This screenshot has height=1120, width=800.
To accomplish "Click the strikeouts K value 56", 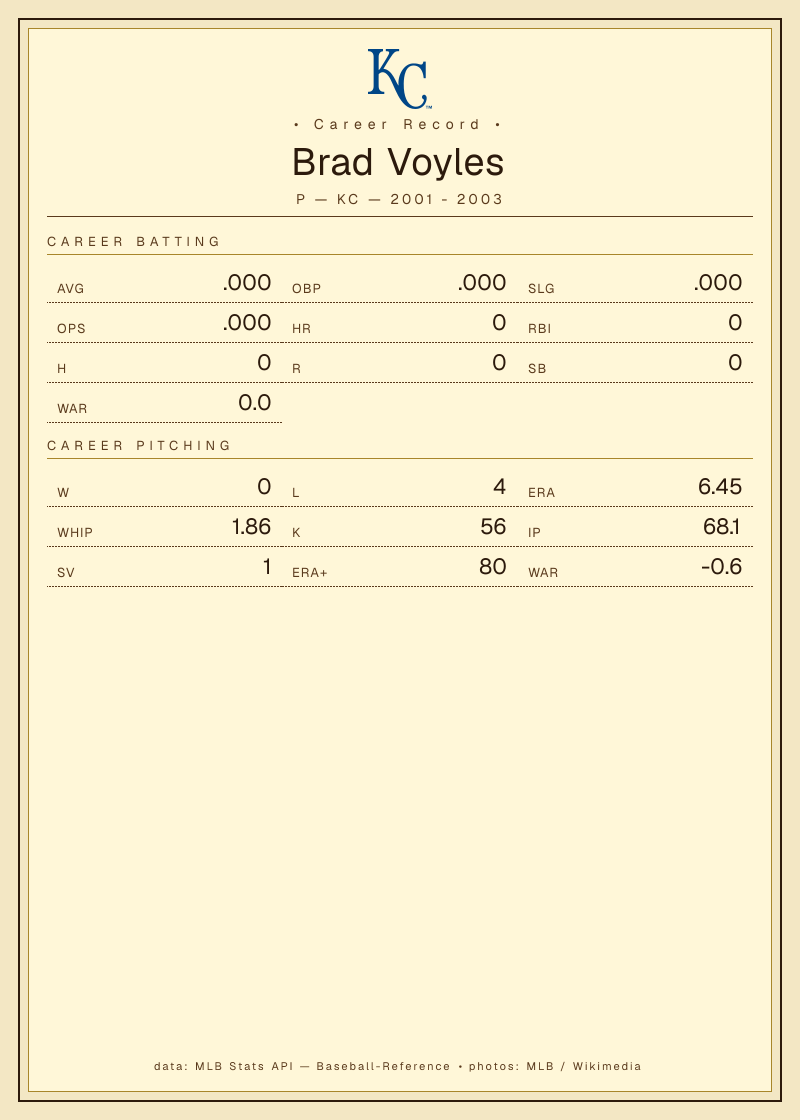I will [493, 527].
